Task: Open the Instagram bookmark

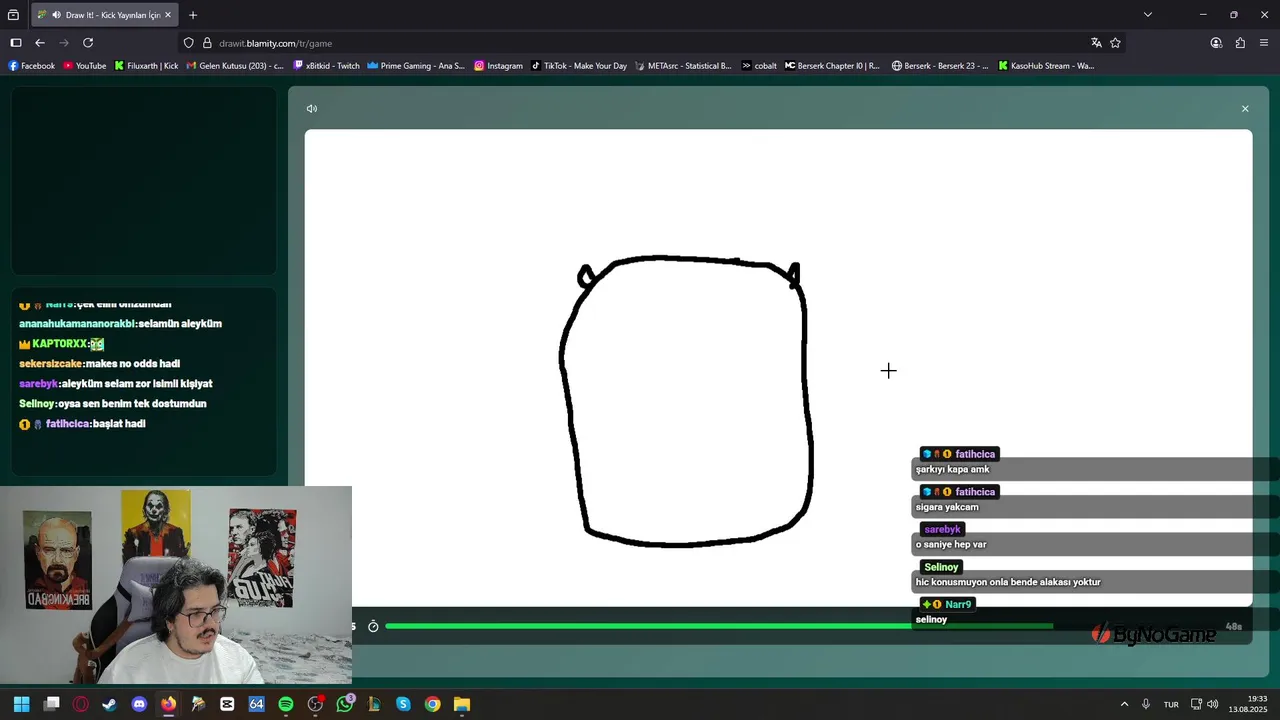Action: pyautogui.click(x=498, y=66)
